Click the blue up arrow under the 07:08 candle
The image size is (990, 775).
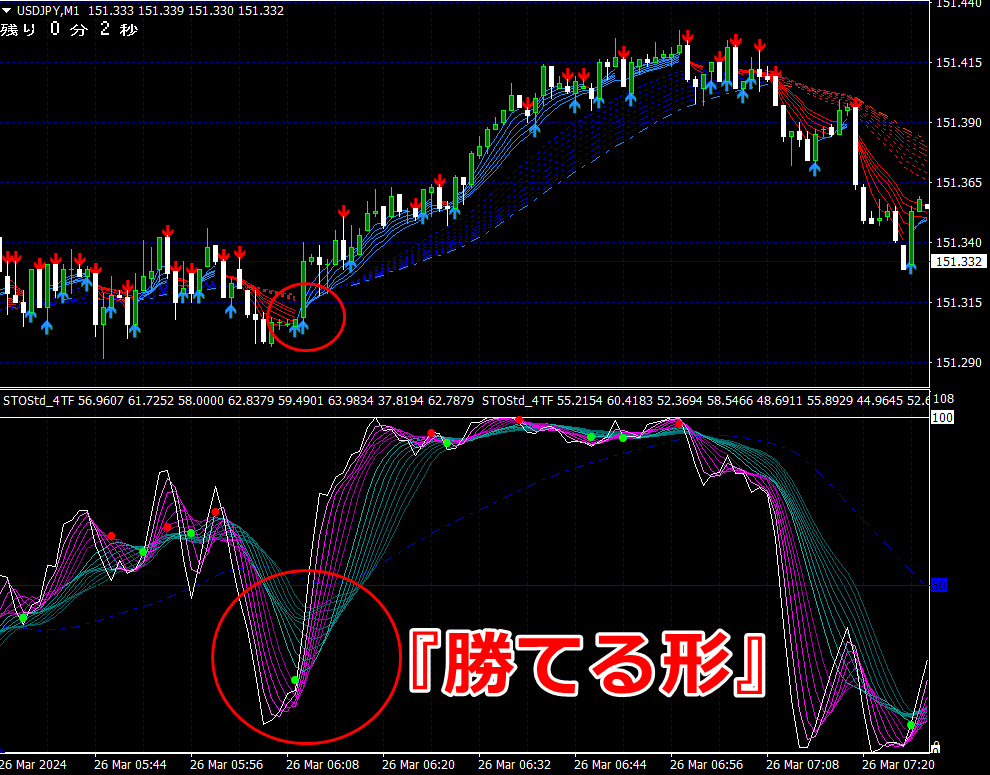pos(814,169)
